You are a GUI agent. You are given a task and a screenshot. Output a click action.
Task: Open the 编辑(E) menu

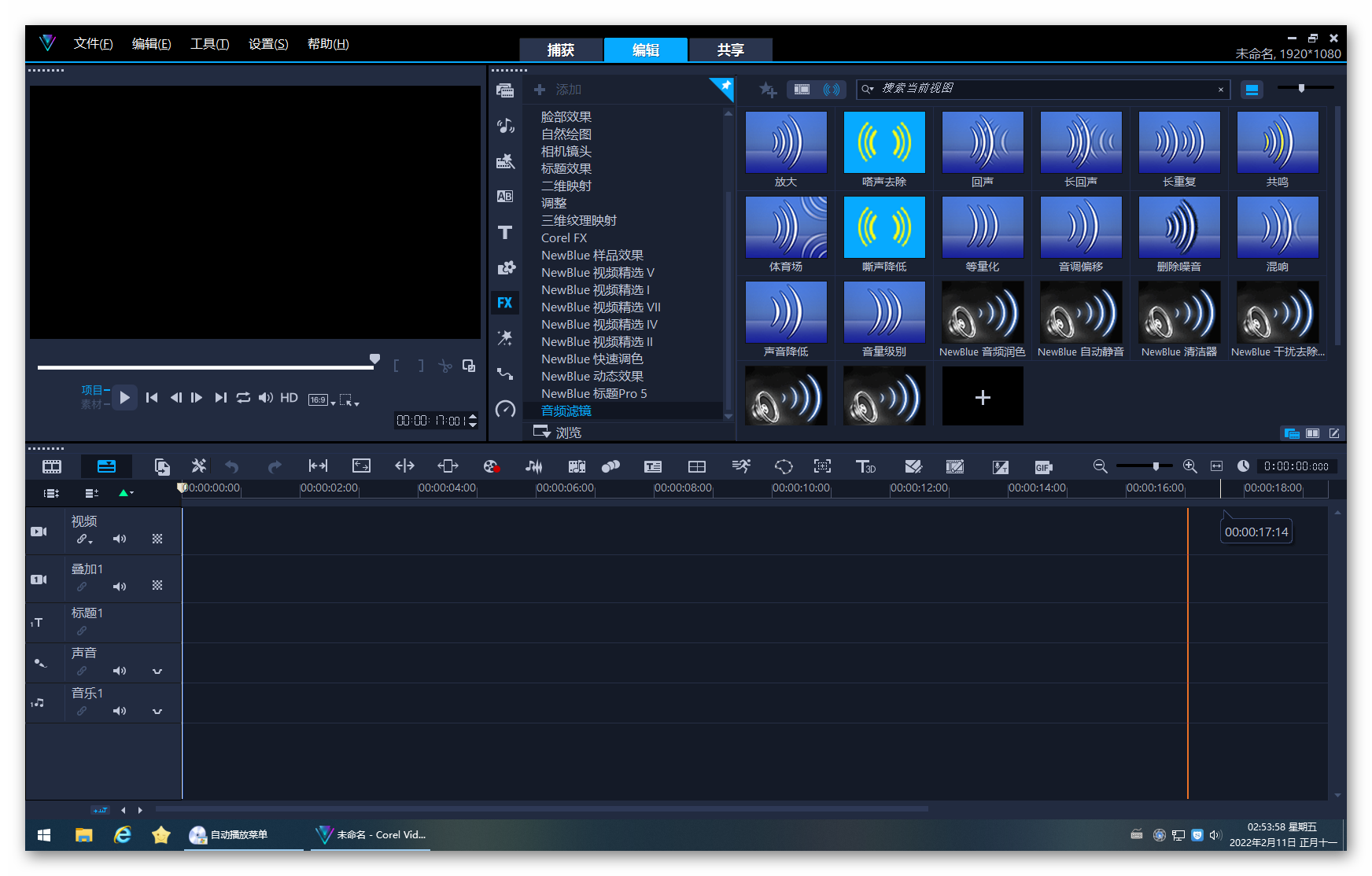tap(151, 44)
